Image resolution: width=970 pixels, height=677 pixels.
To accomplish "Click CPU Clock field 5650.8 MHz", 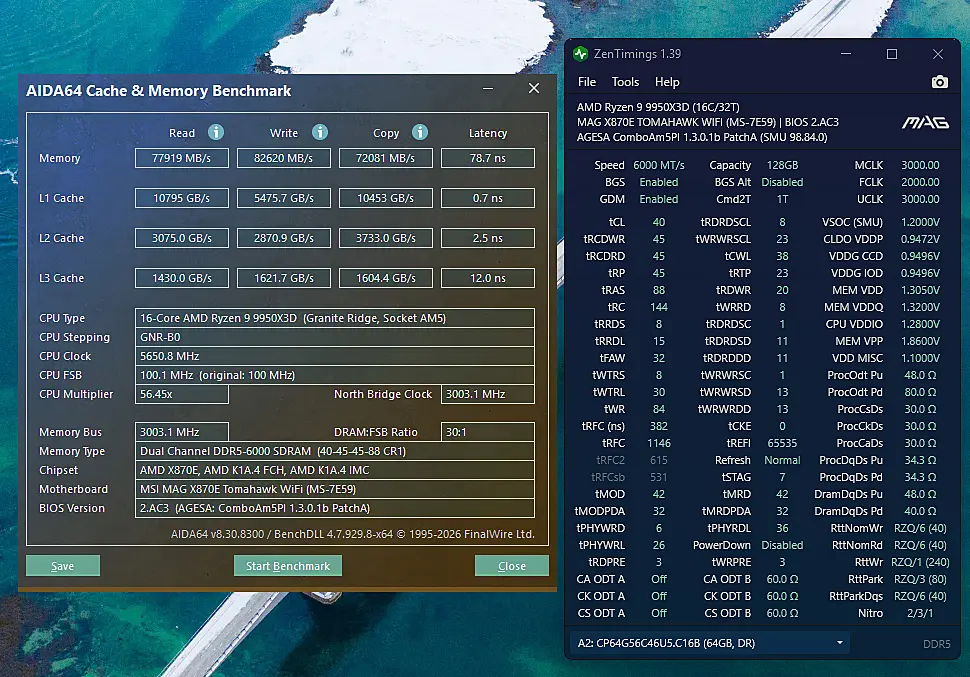I will (x=335, y=356).
